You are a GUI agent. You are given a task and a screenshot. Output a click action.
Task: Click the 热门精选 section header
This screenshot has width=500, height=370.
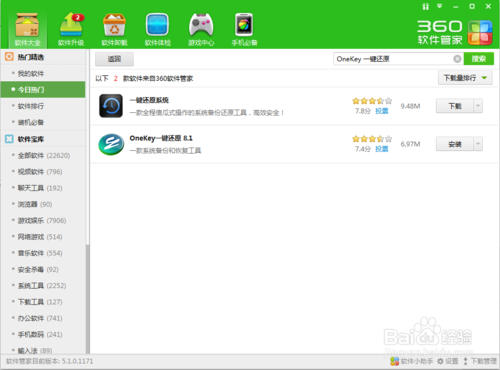[x=43, y=57]
